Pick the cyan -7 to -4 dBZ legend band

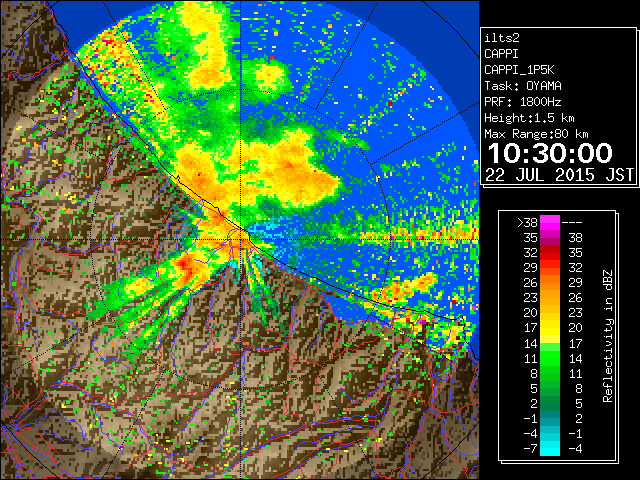(x=550, y=449)
